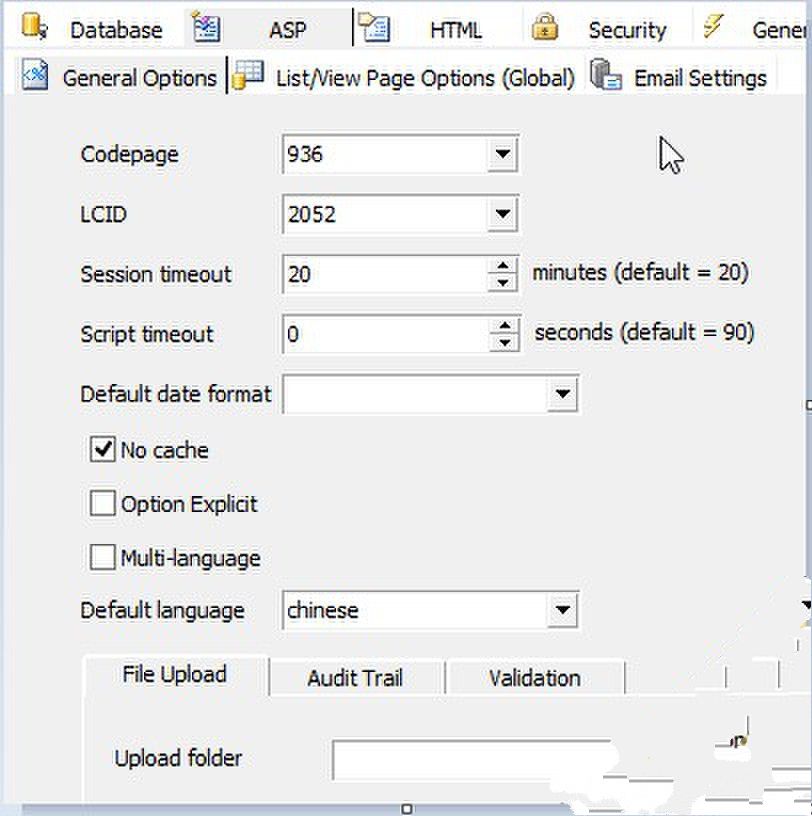Click the ASP page icon
Screen dimensions: 812x816
[x=206, y=28]
